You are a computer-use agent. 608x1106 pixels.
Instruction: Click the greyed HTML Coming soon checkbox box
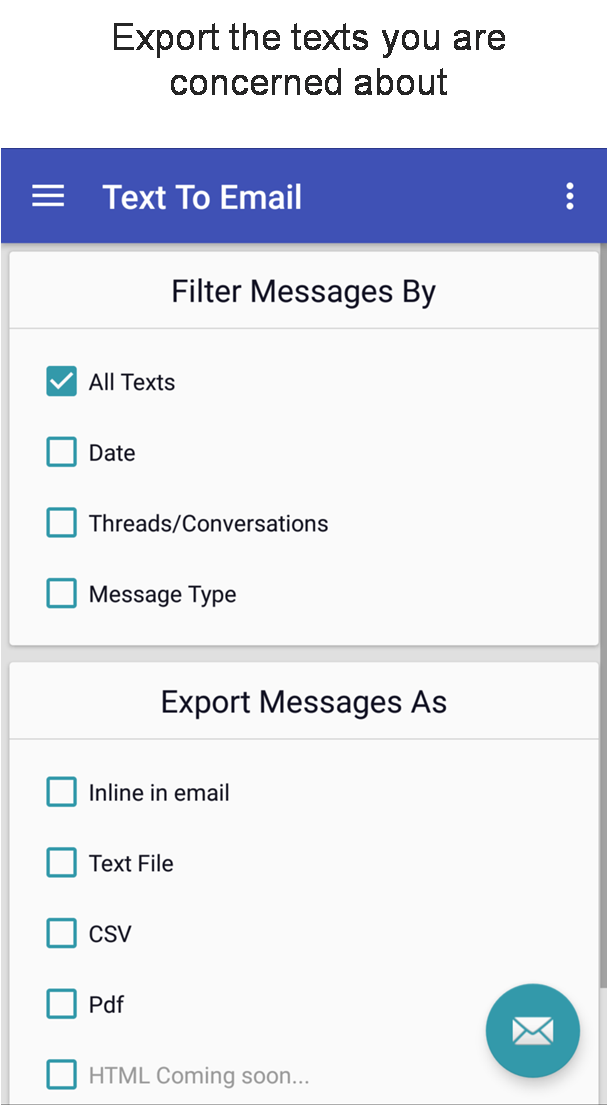click(61, 1075)
